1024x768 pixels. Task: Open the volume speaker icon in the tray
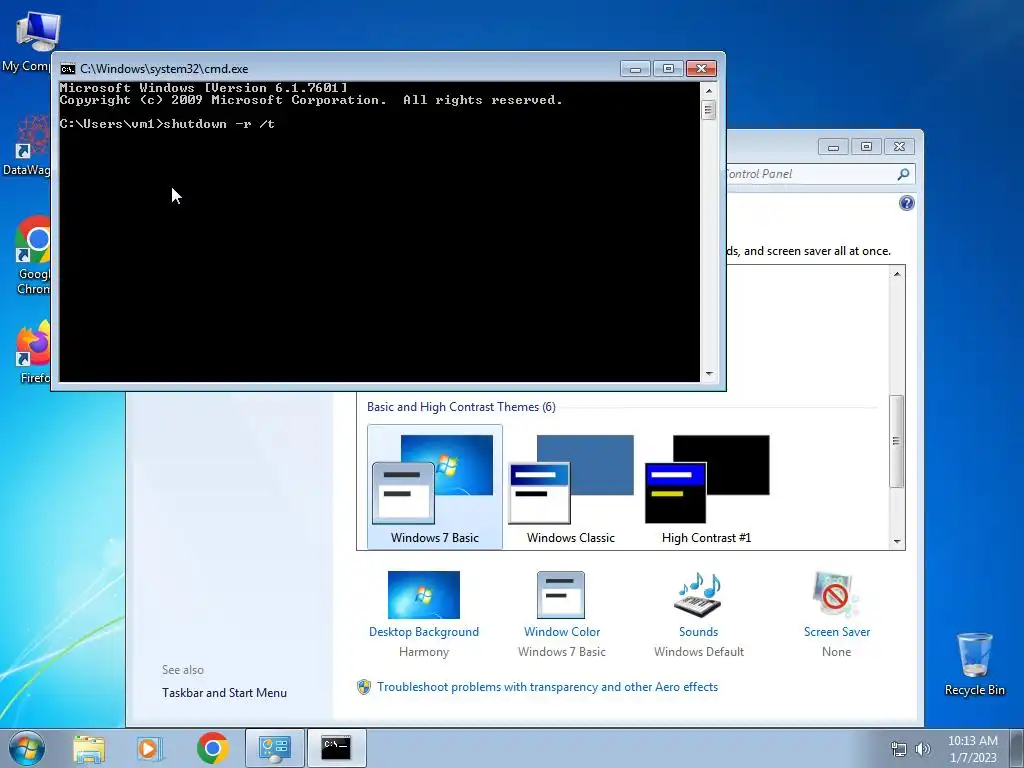[923, 749]
